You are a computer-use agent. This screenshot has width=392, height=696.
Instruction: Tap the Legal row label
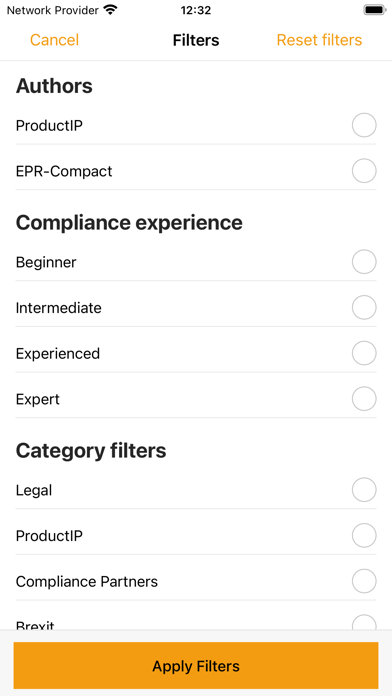coord(34,490)
